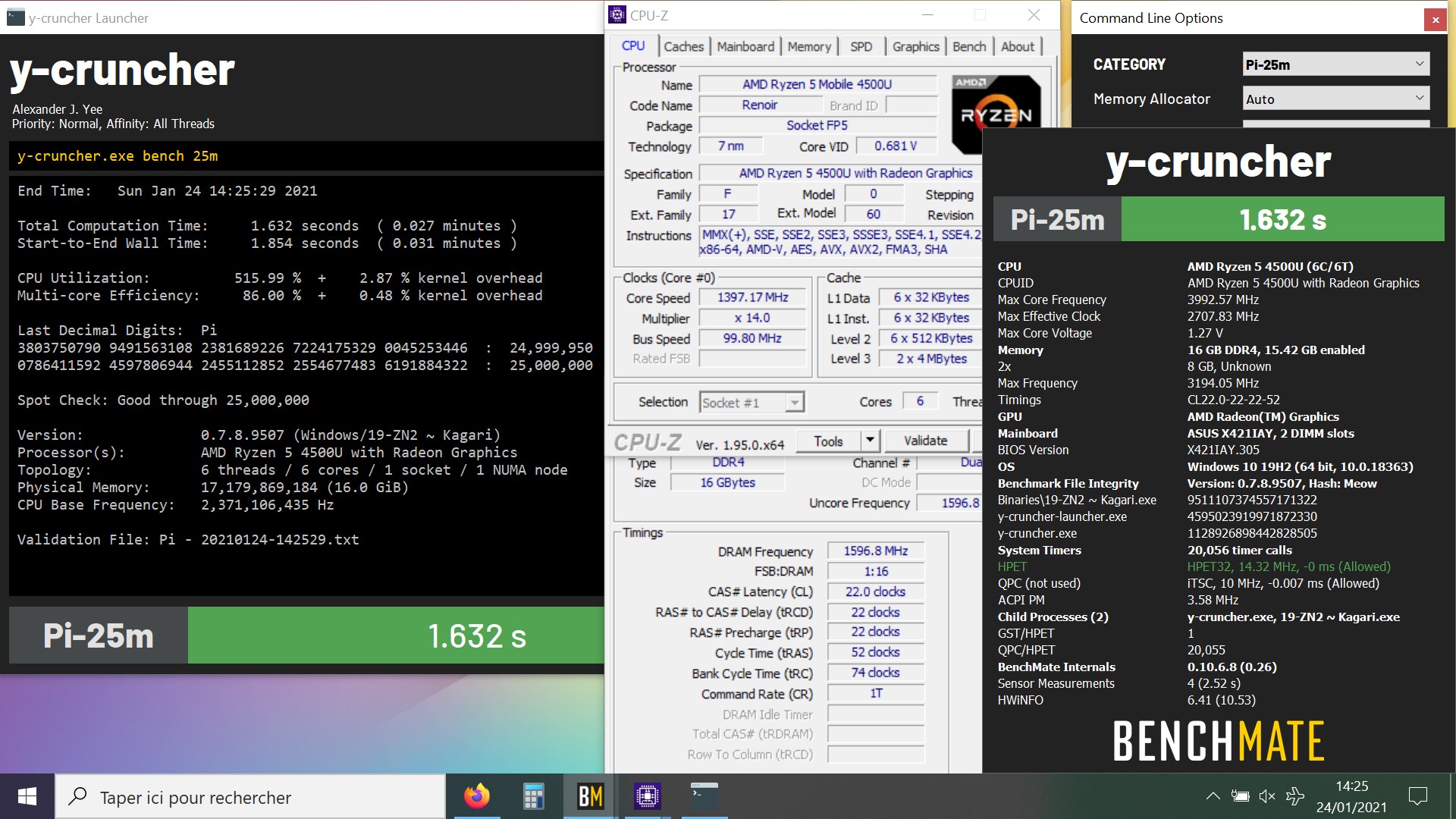The image size is (1456, 819).
Task: Open the Memory Allocator Auto dropdown
Action: click(x=1336, y=99)
